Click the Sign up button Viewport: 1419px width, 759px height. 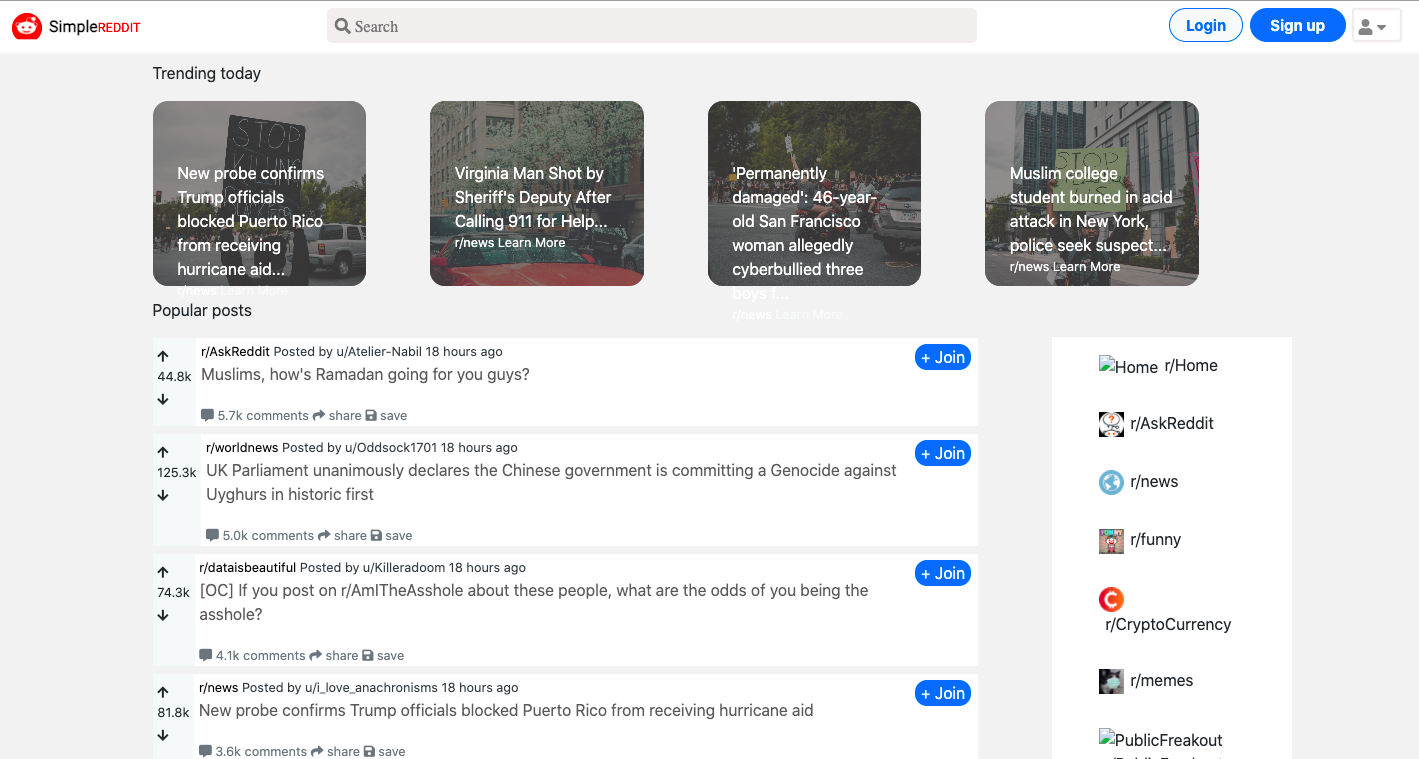(x=1297, y=26)
